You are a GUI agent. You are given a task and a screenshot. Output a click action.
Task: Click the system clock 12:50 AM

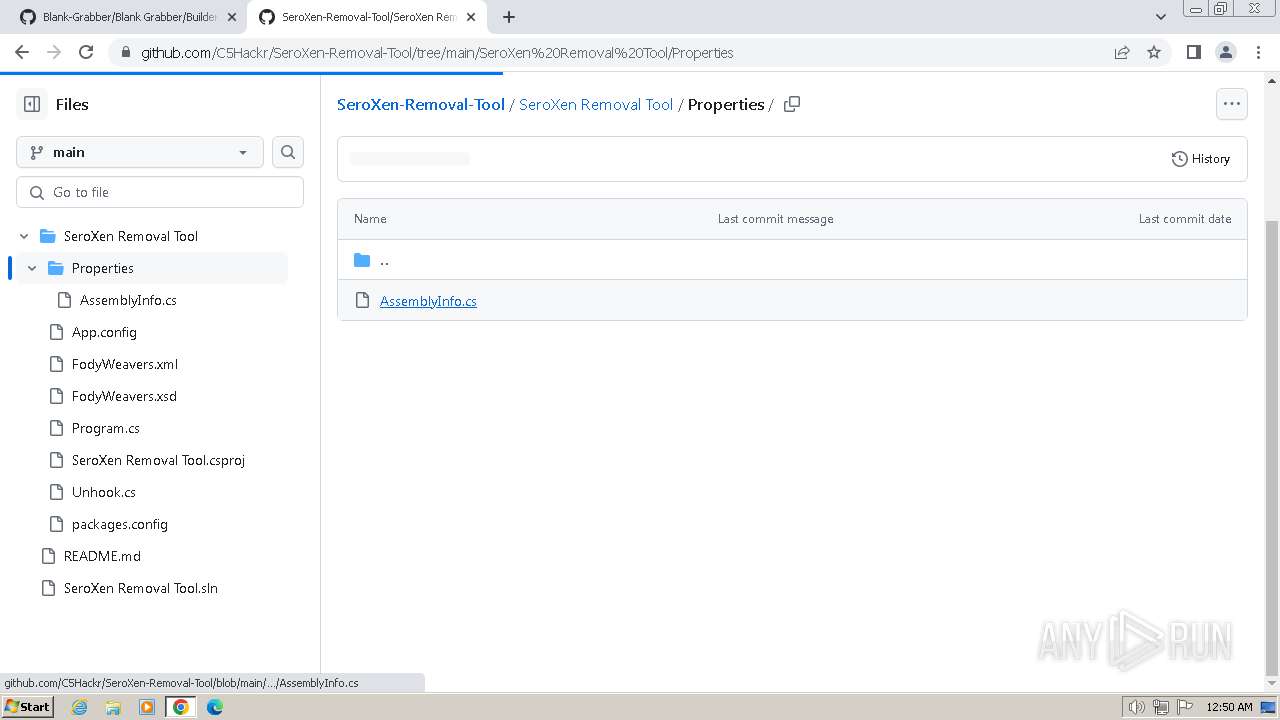pyautogui.click(x=1229, y=707)
